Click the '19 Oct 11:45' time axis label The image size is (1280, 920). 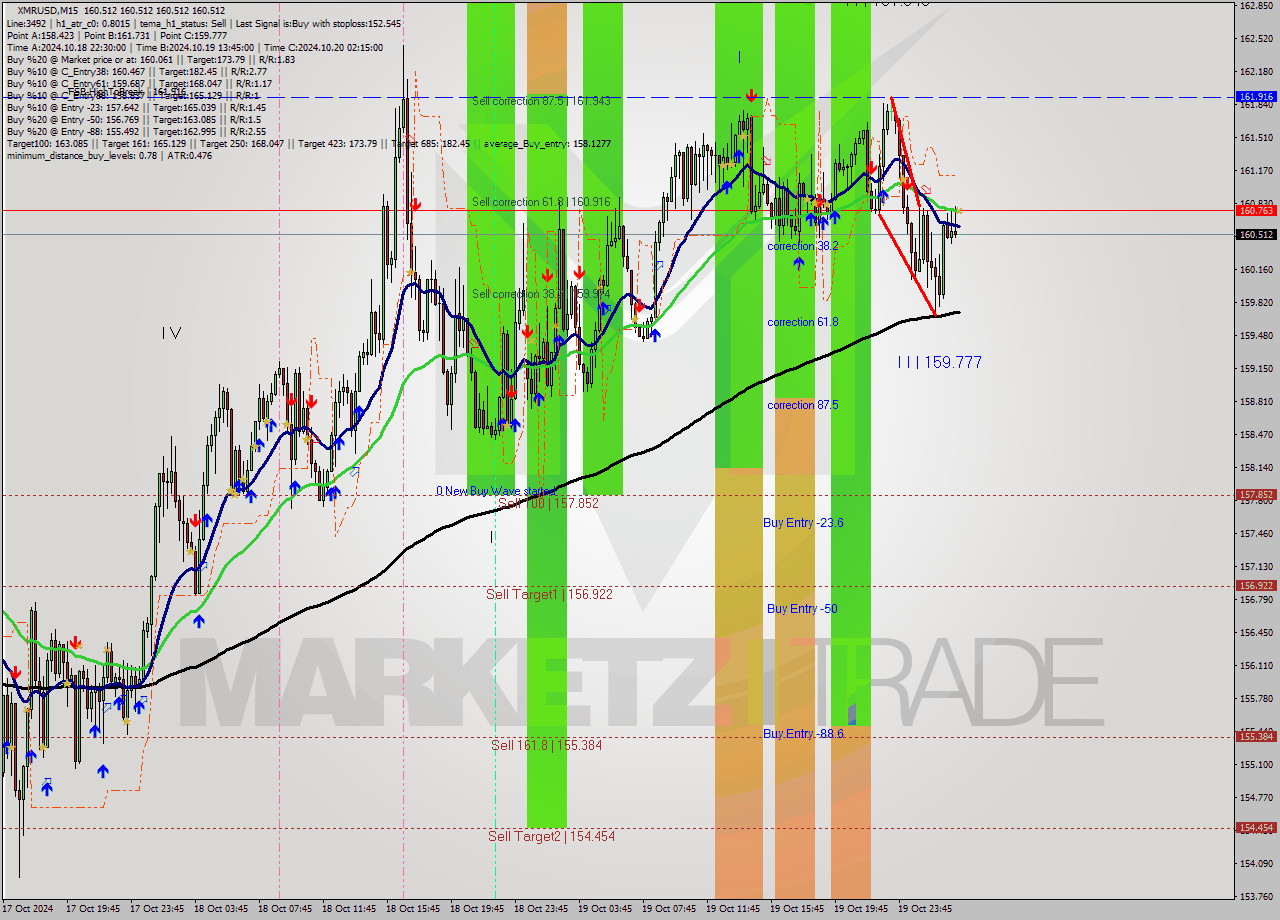click(x=733, y=909)
